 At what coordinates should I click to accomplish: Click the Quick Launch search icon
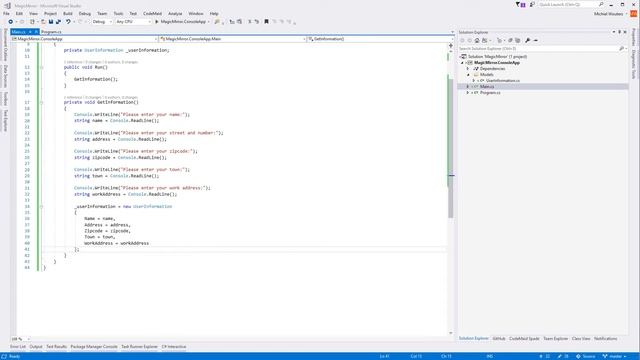click(x=601, y=4)
